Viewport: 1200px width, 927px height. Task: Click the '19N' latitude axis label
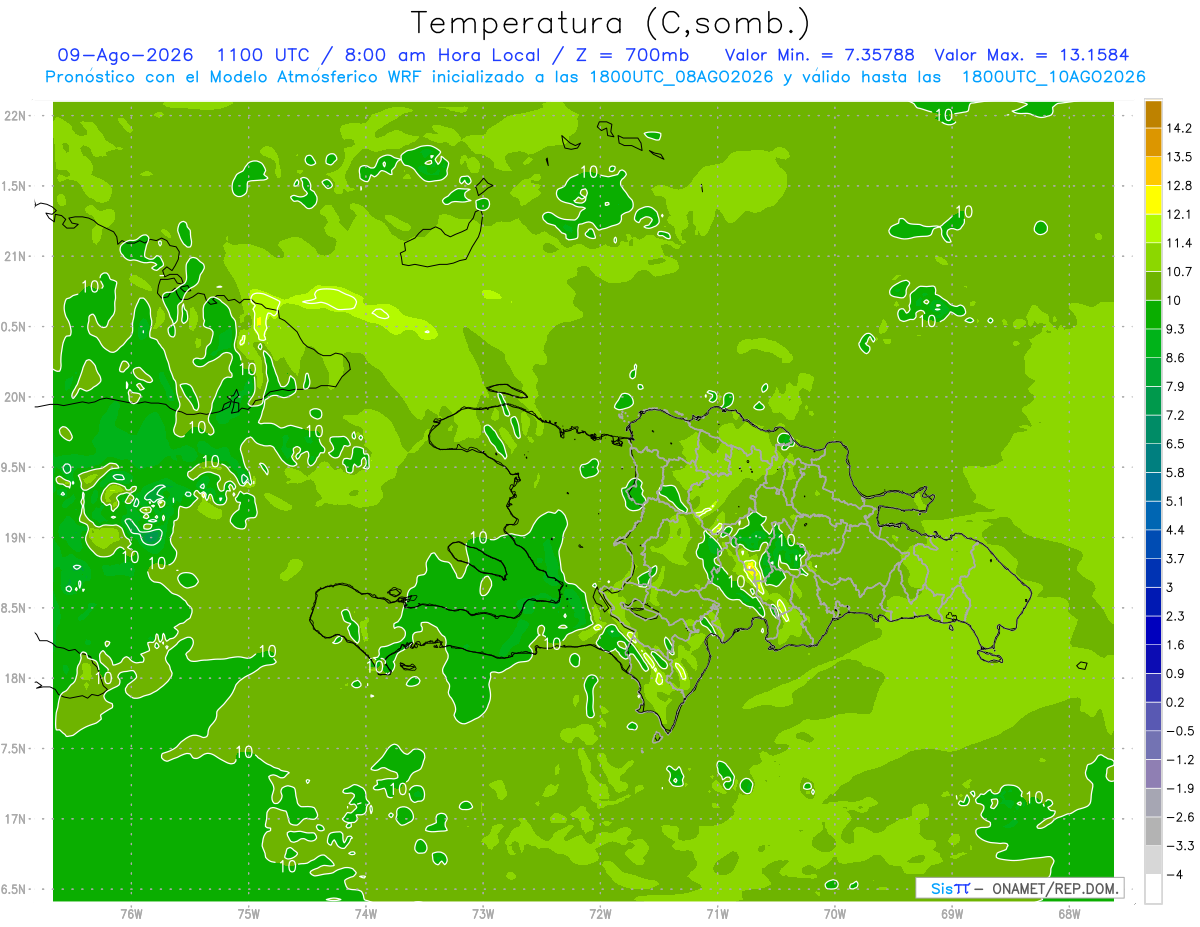click(17, 538)
